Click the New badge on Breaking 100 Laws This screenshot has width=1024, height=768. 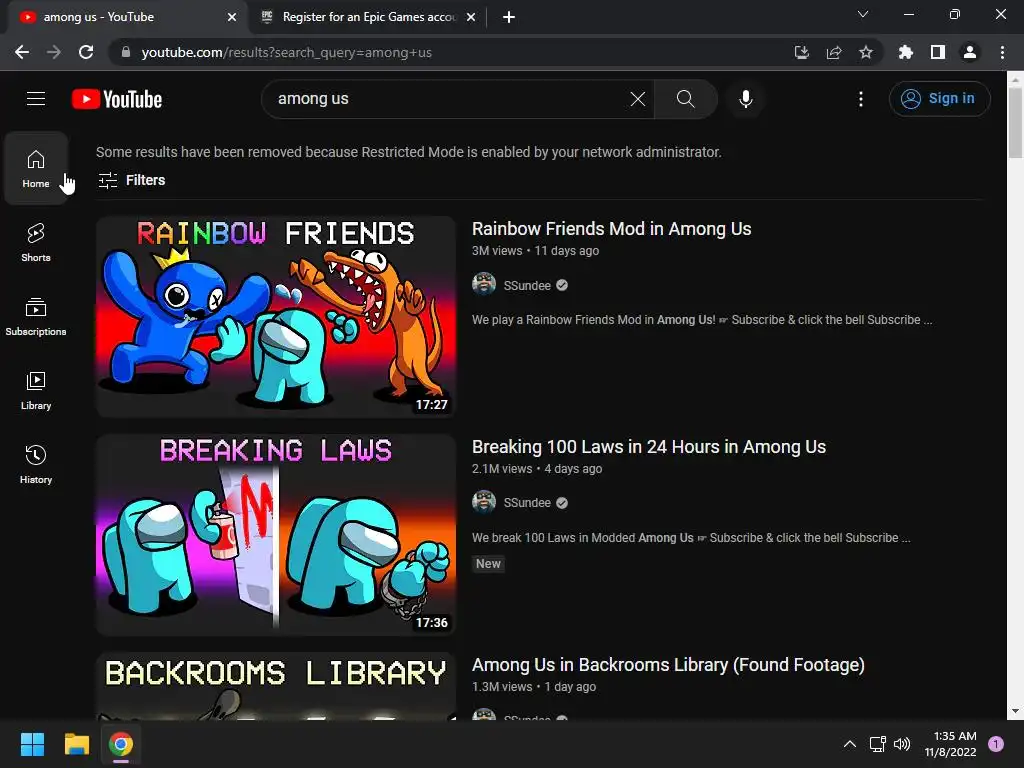click(488, 564)
